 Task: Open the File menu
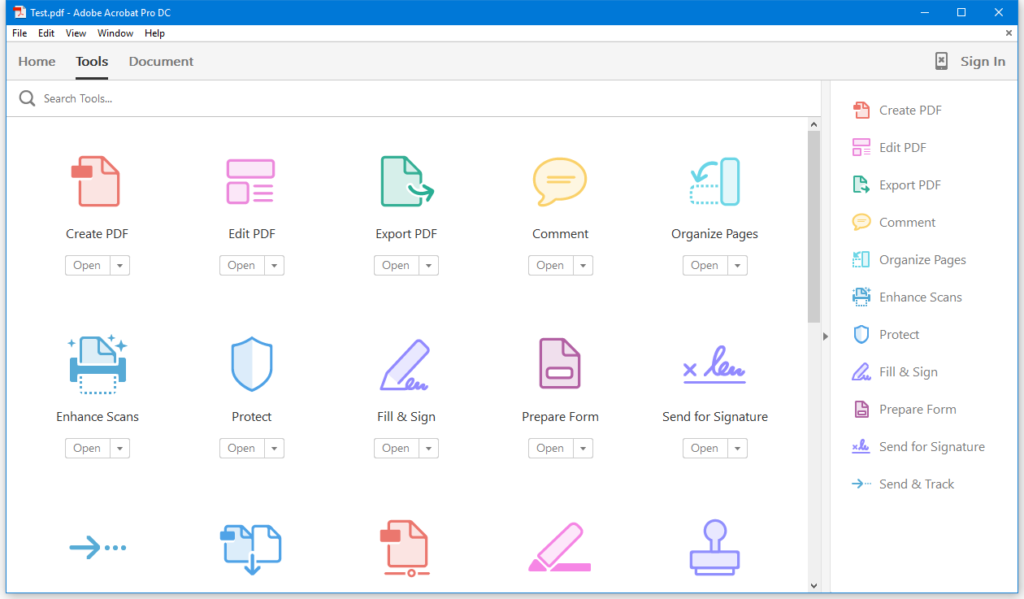pos(20,33)
